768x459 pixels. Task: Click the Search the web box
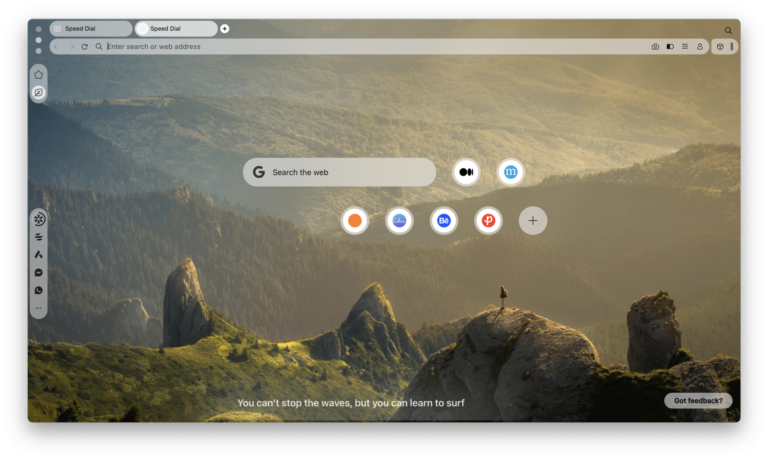(339, 172)
